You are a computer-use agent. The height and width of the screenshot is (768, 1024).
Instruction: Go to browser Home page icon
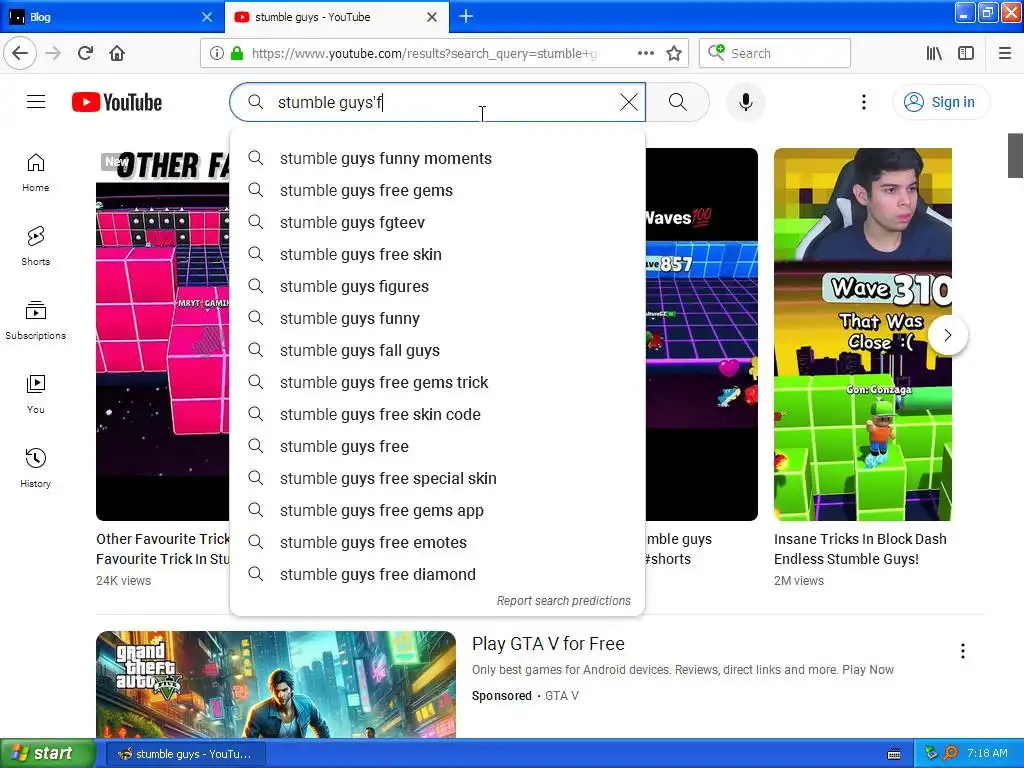117,53
